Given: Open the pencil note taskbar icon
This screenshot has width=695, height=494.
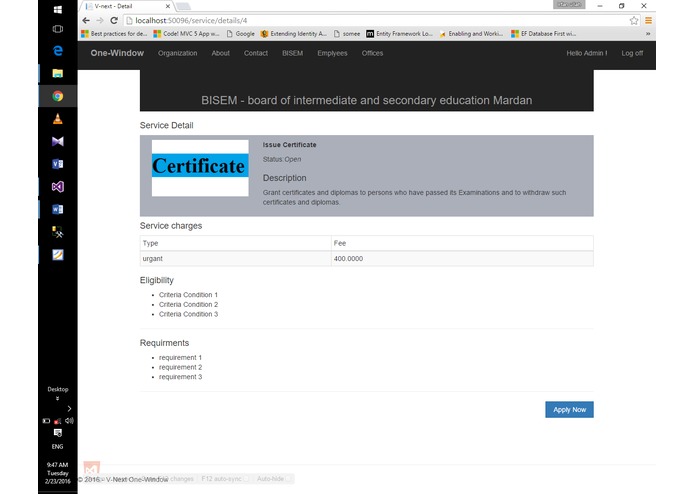Looking at the screenshot, I should [58, 255].
